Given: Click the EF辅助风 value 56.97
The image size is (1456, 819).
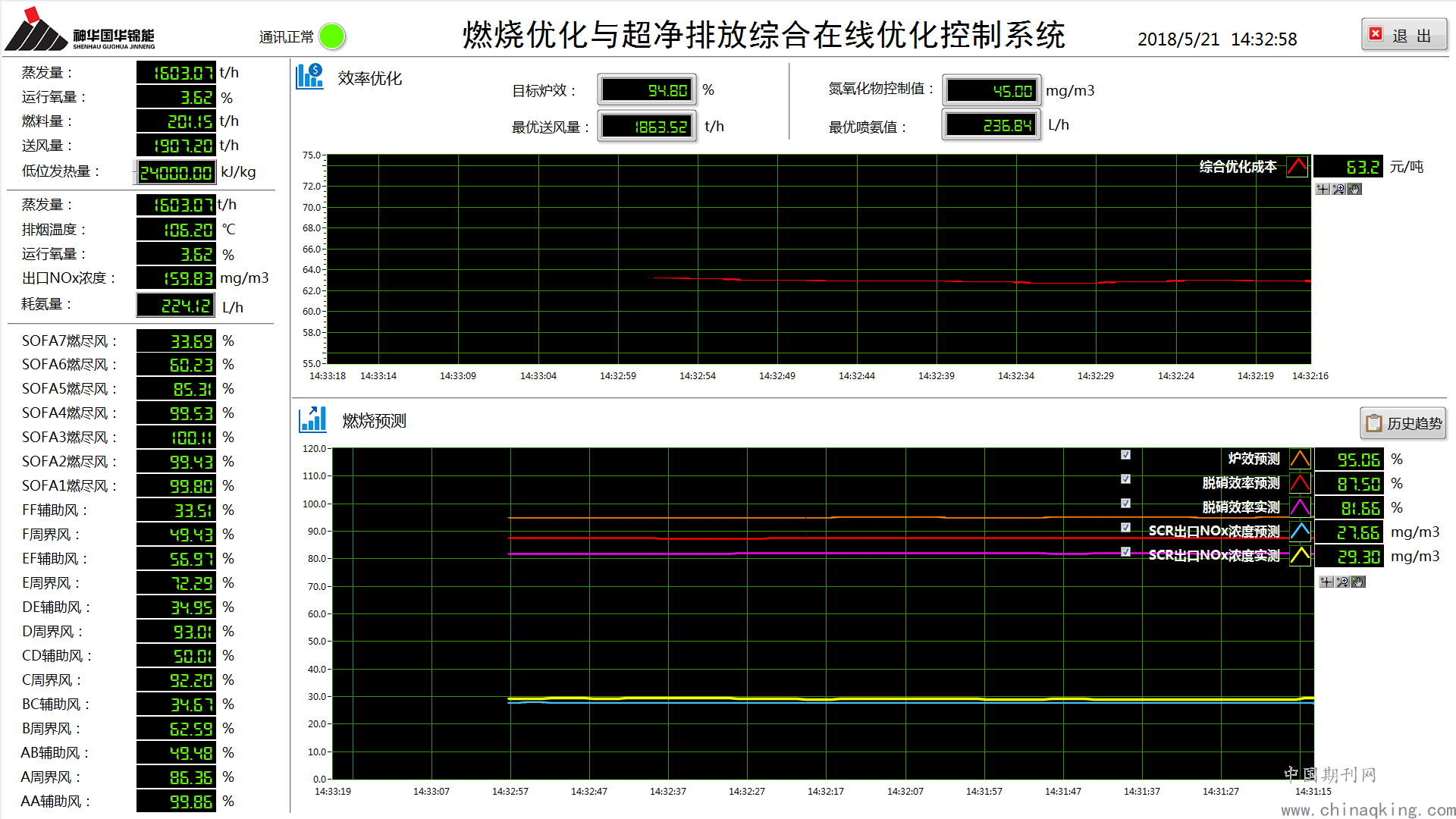Looking at the screenshot, I should tap(176, 559).
